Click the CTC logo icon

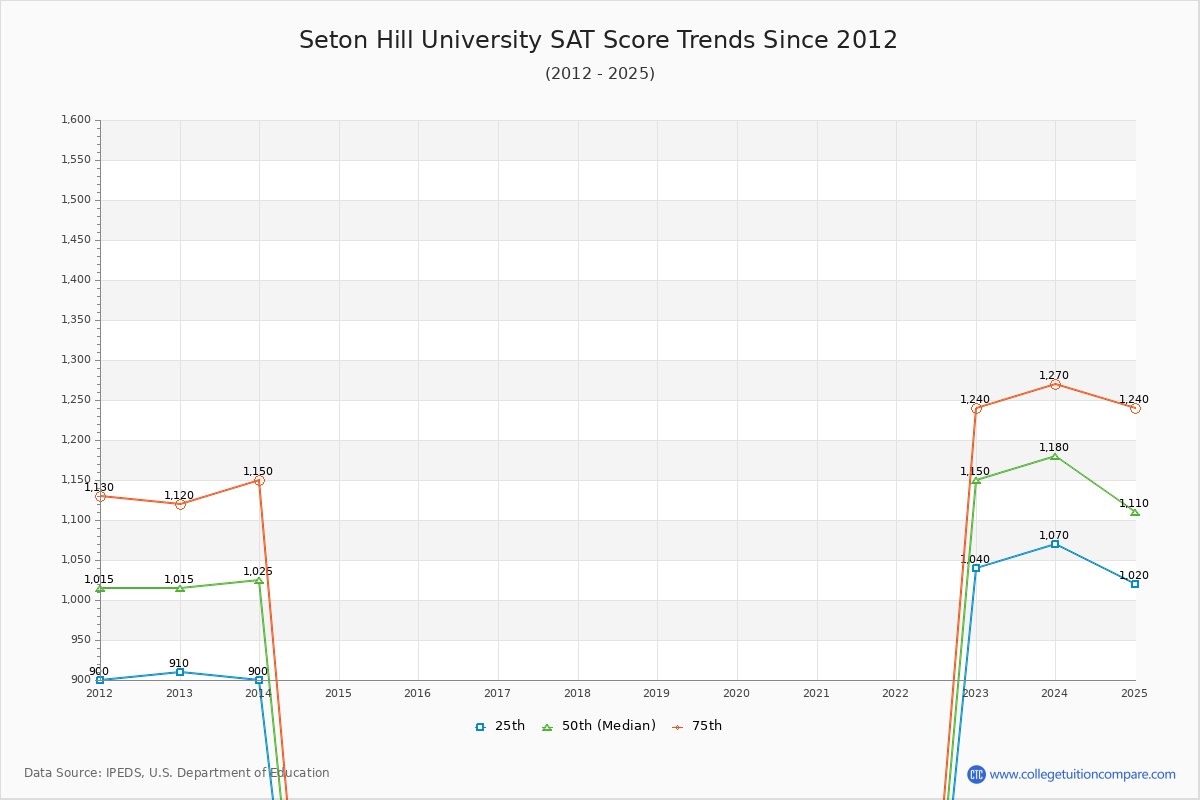point(976,774)
